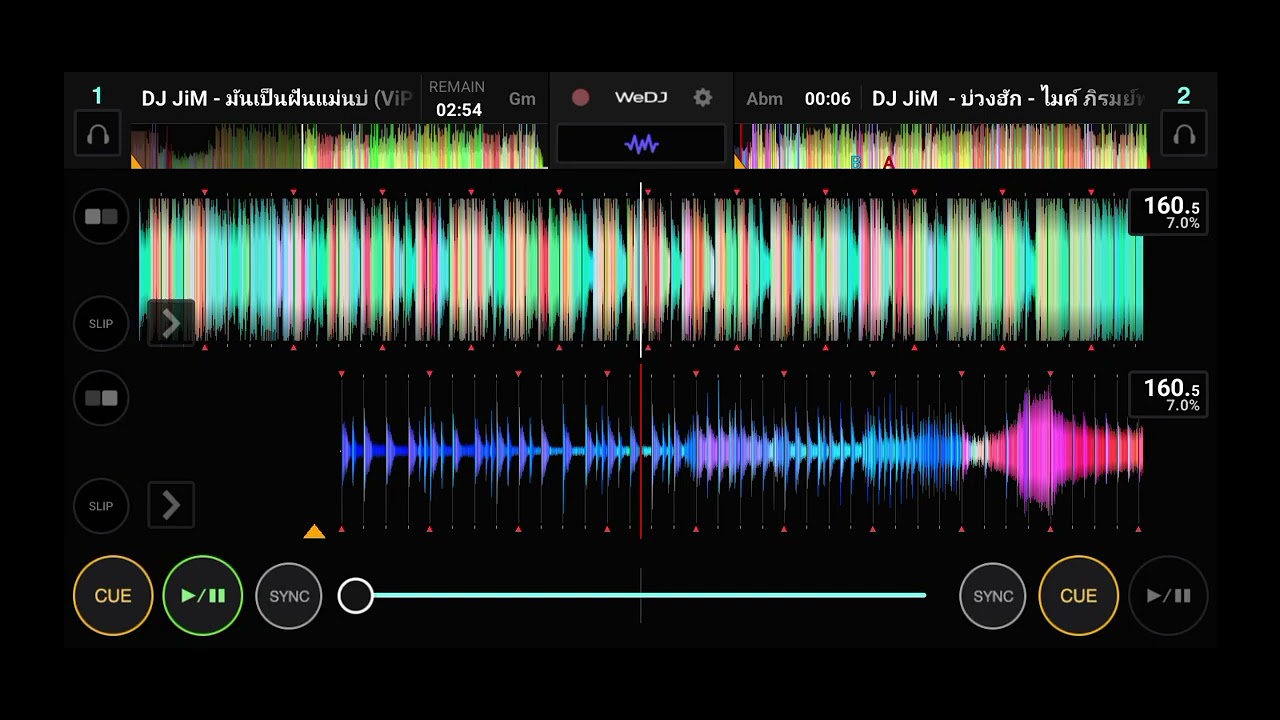The width and height of the screenshot is (1280, 720).
Task: Expand deck 2 side panel arrow
Action: [171, 505]
